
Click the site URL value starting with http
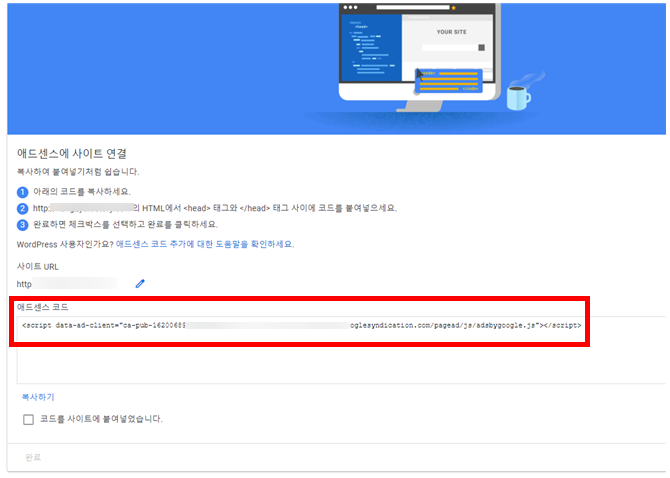click(x=67, y=284)
